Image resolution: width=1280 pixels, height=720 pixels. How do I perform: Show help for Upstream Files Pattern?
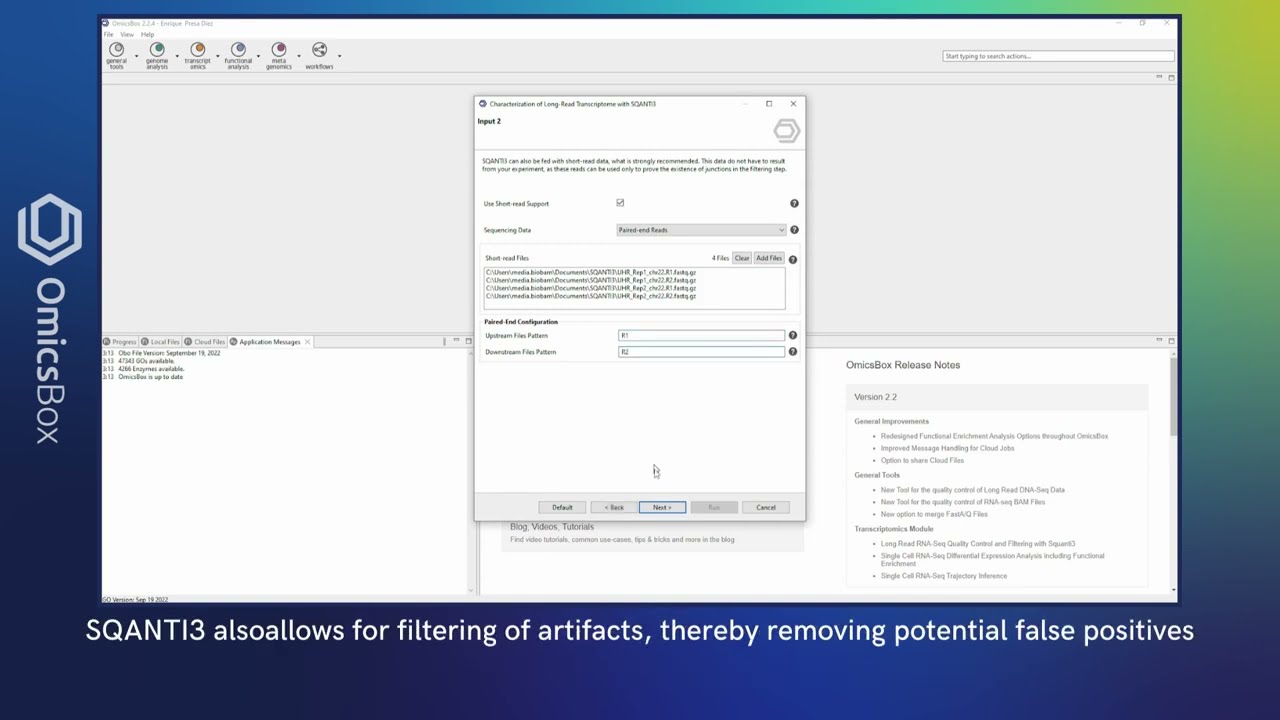click(792, 336)
